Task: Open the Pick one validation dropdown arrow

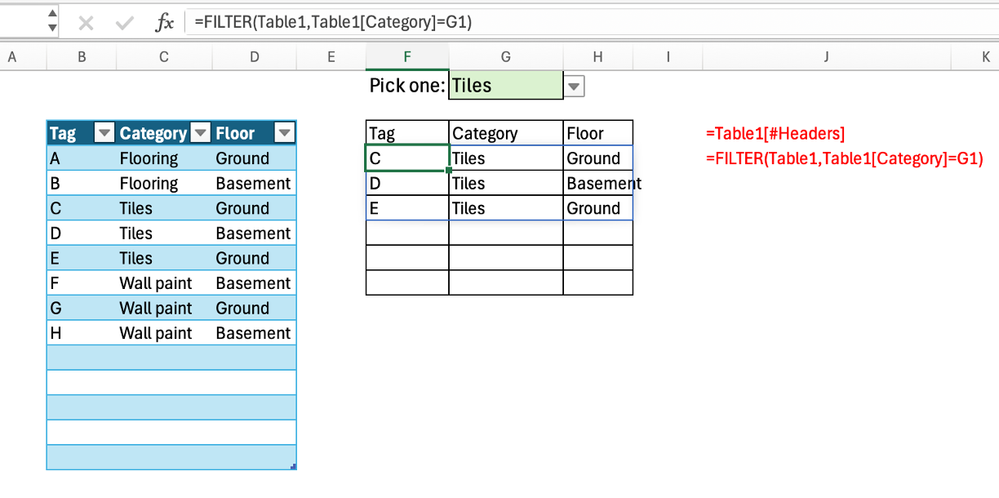Action: 575,86
